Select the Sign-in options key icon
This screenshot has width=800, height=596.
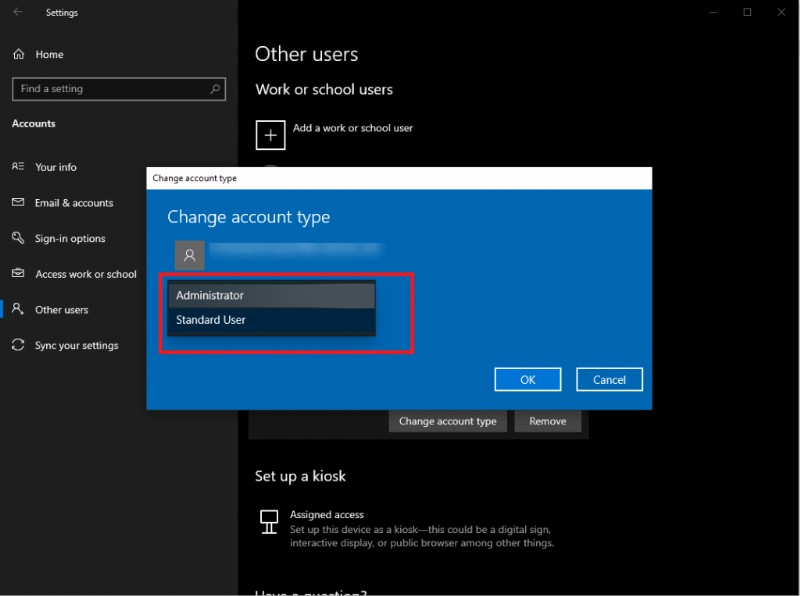17,238
